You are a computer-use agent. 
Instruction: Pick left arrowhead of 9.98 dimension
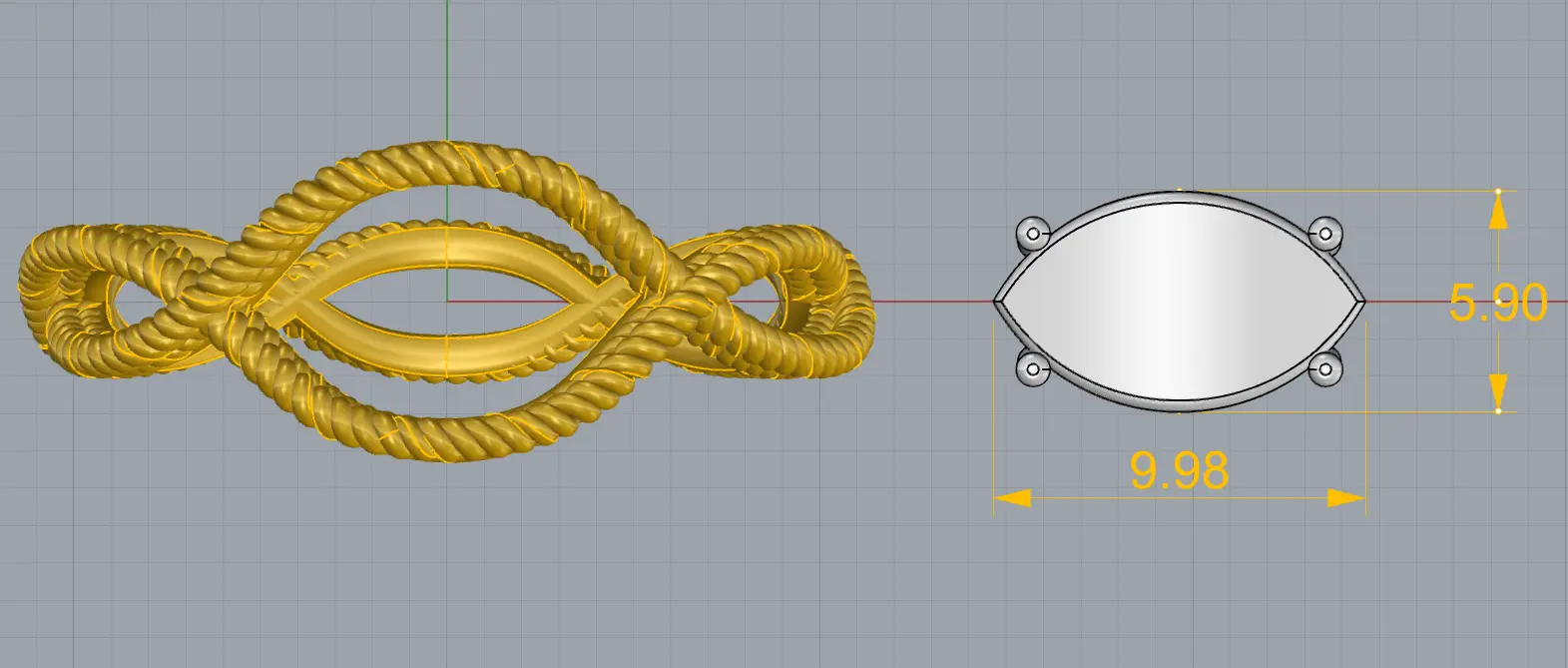pos(1012,497)
